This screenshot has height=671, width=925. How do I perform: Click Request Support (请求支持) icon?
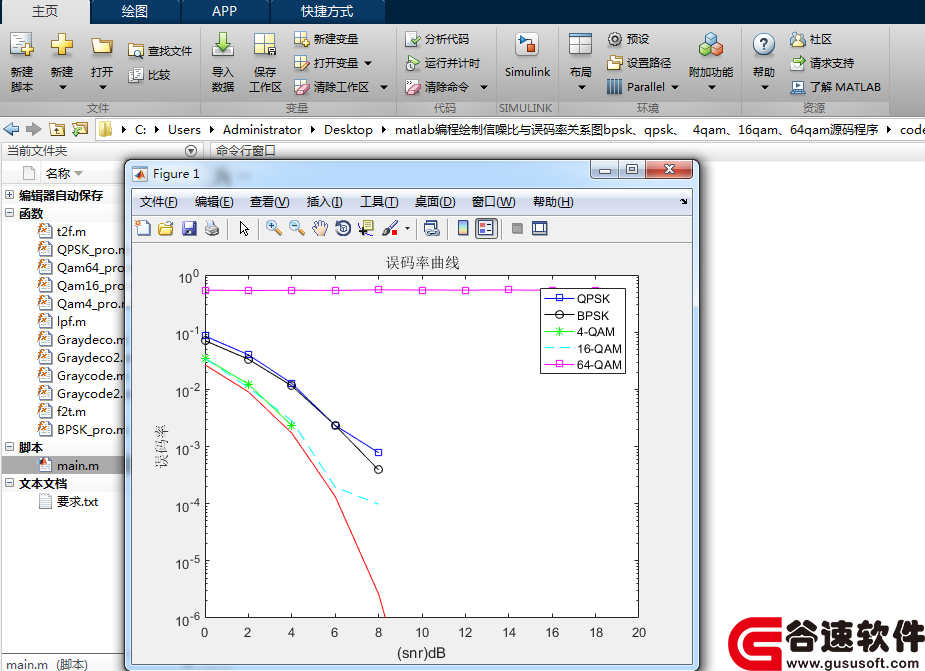[x=798, y=63]
